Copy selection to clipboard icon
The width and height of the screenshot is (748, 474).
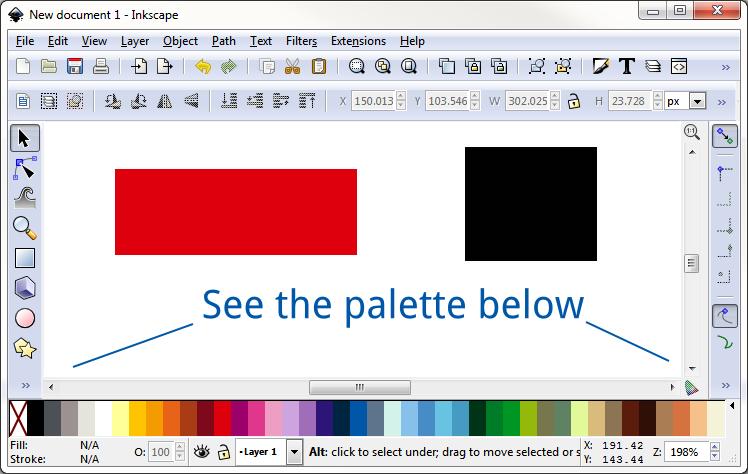click(267, 66)
